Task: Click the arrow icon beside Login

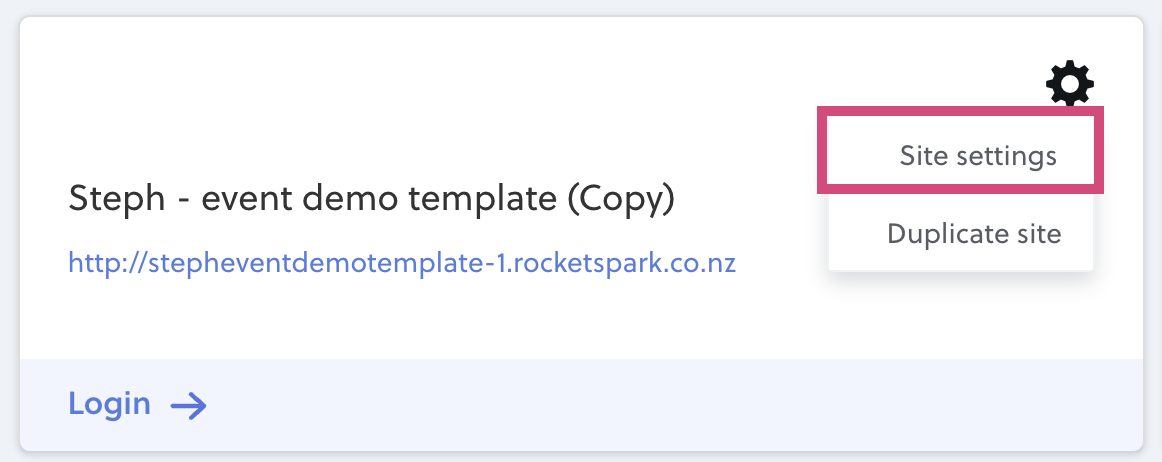Action: 188,406
